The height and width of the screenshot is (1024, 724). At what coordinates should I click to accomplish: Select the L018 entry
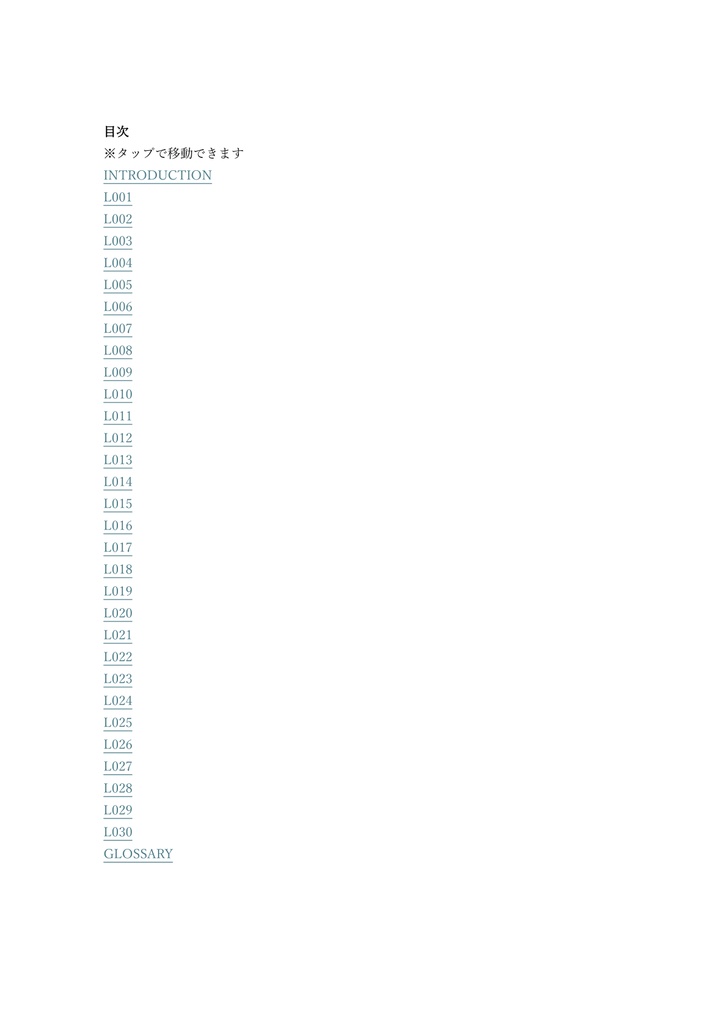(118, 569)
